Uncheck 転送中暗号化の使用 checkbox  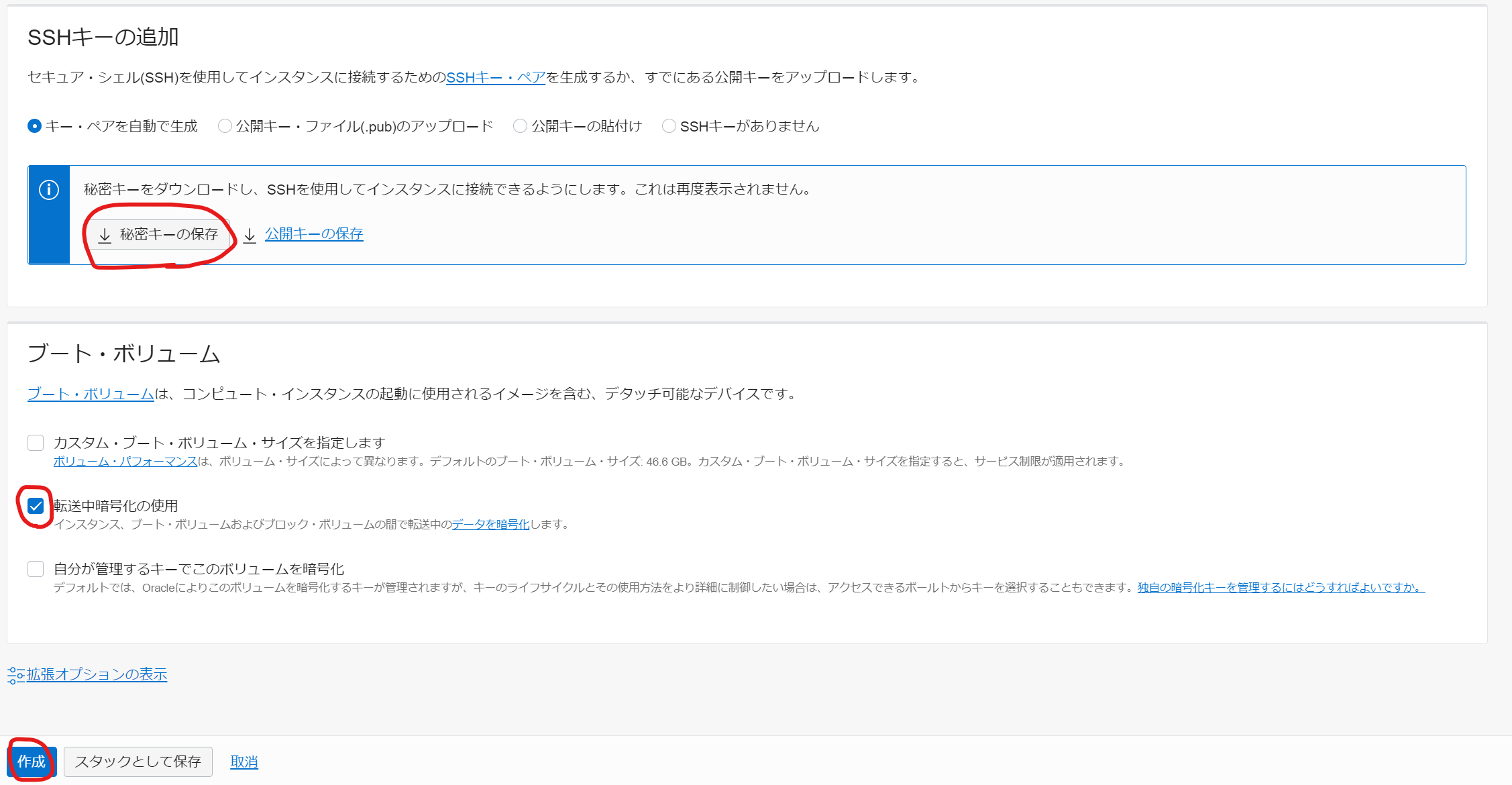pos(36,506)
